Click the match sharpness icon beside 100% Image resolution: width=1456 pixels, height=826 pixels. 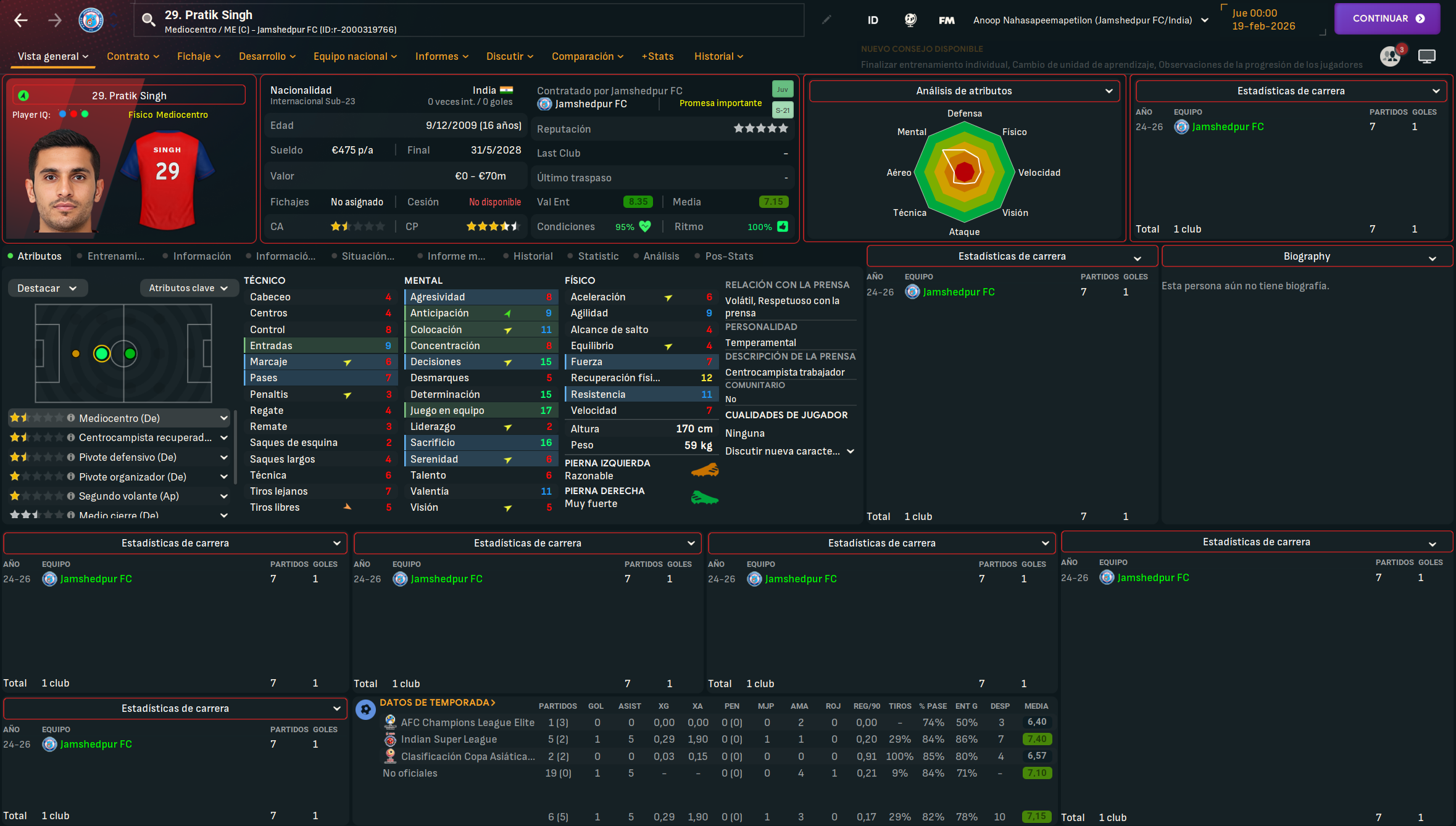[783, 226]
